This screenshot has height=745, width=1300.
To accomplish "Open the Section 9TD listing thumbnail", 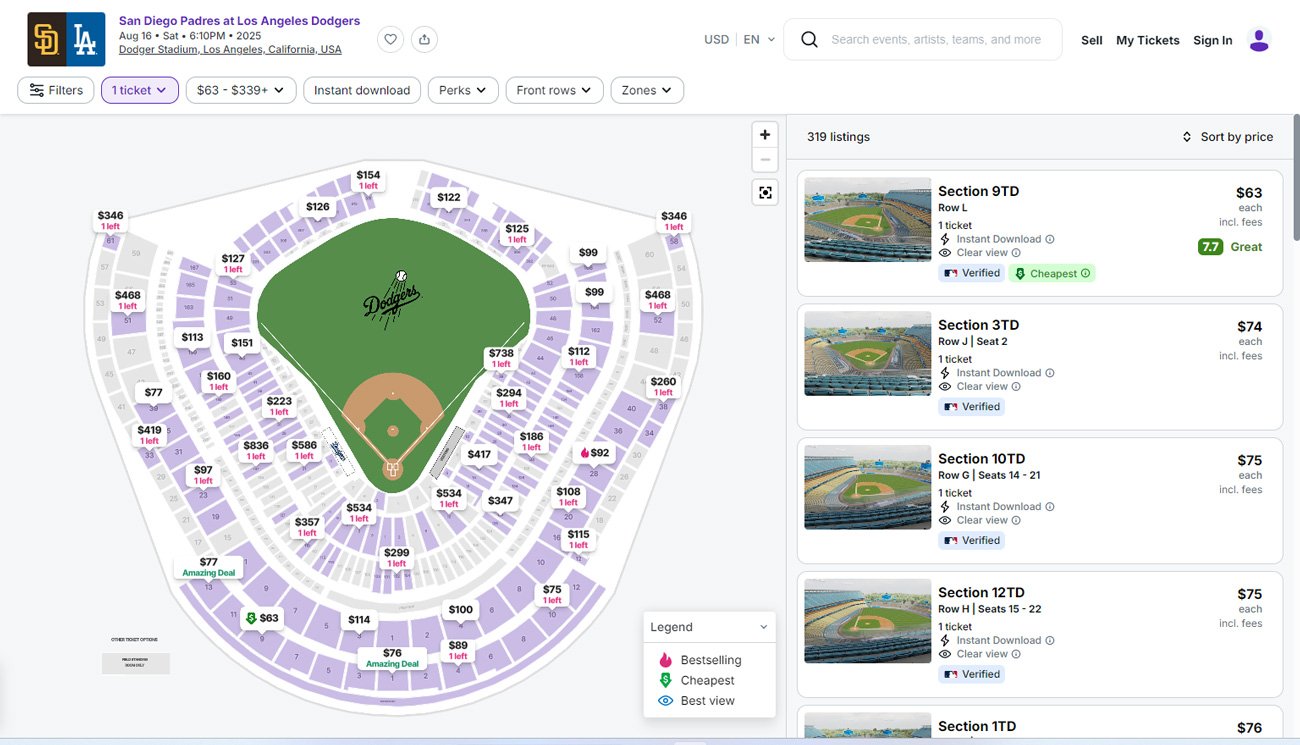I will 868,220.
